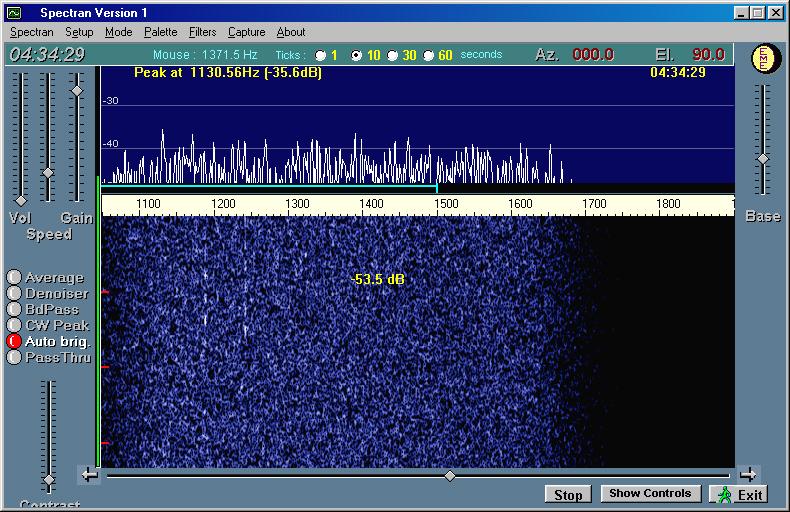
Task: Click the Vol slider handle
Action: (21, 201)
